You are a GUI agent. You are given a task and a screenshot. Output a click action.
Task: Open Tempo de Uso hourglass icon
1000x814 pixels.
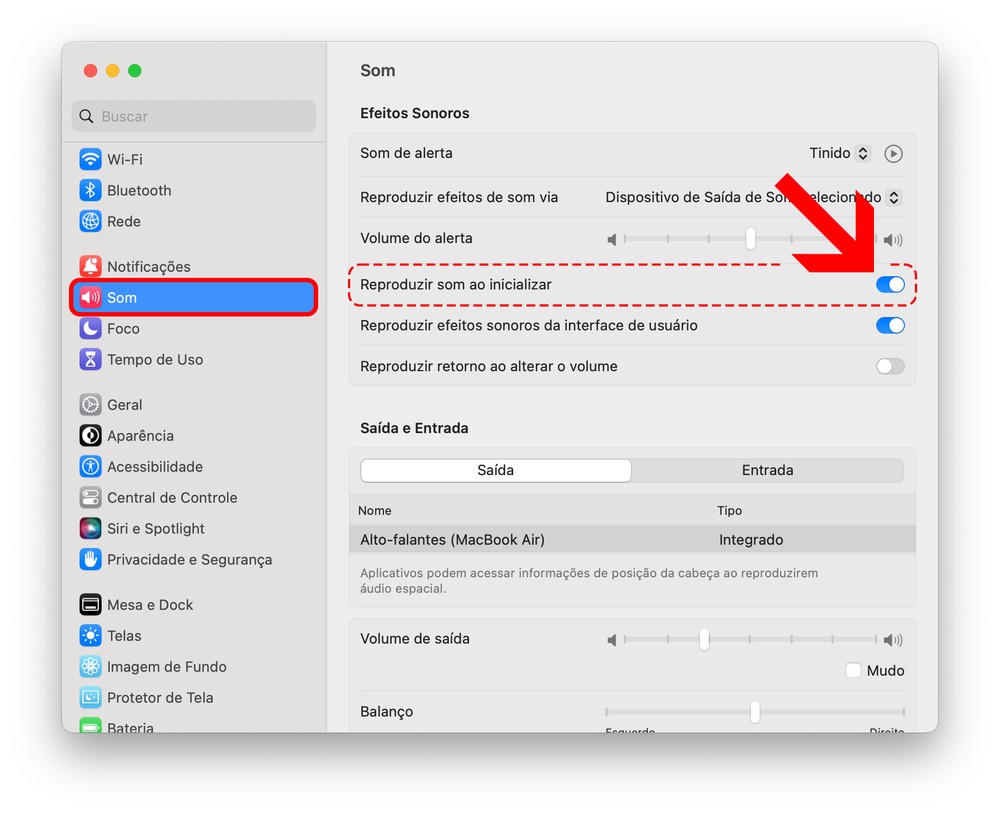90,359
